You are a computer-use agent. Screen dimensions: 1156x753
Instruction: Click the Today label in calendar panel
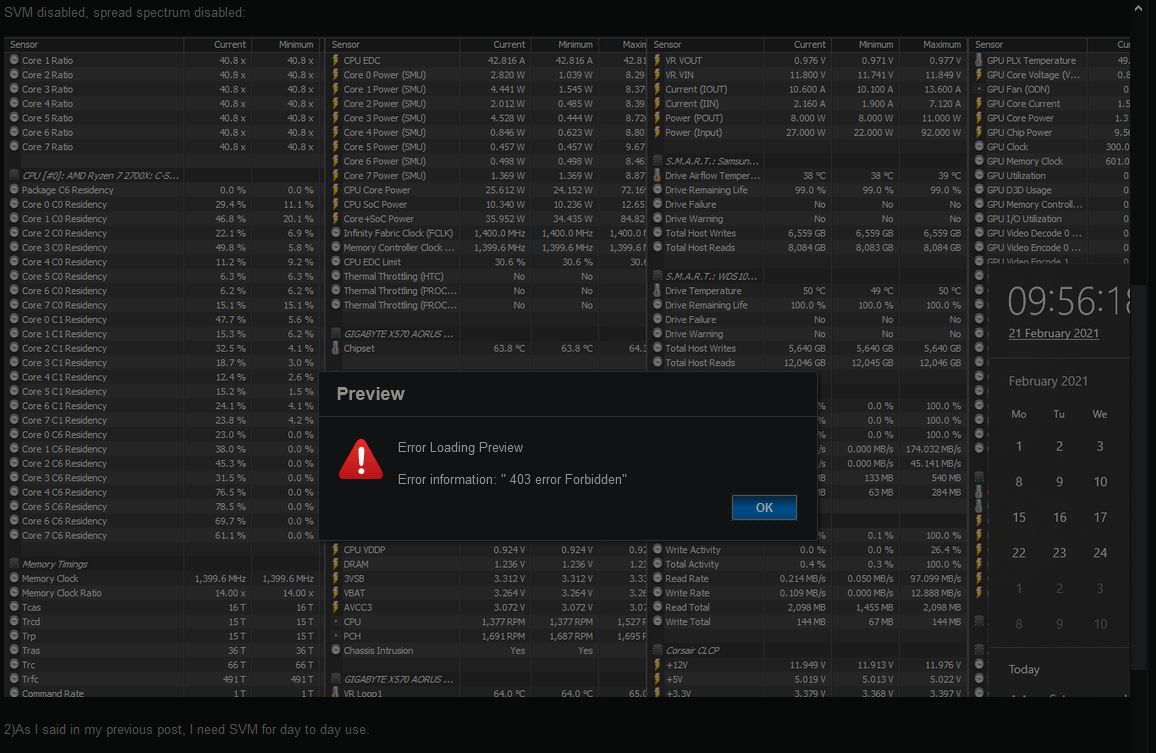[x=1023, y=670]
